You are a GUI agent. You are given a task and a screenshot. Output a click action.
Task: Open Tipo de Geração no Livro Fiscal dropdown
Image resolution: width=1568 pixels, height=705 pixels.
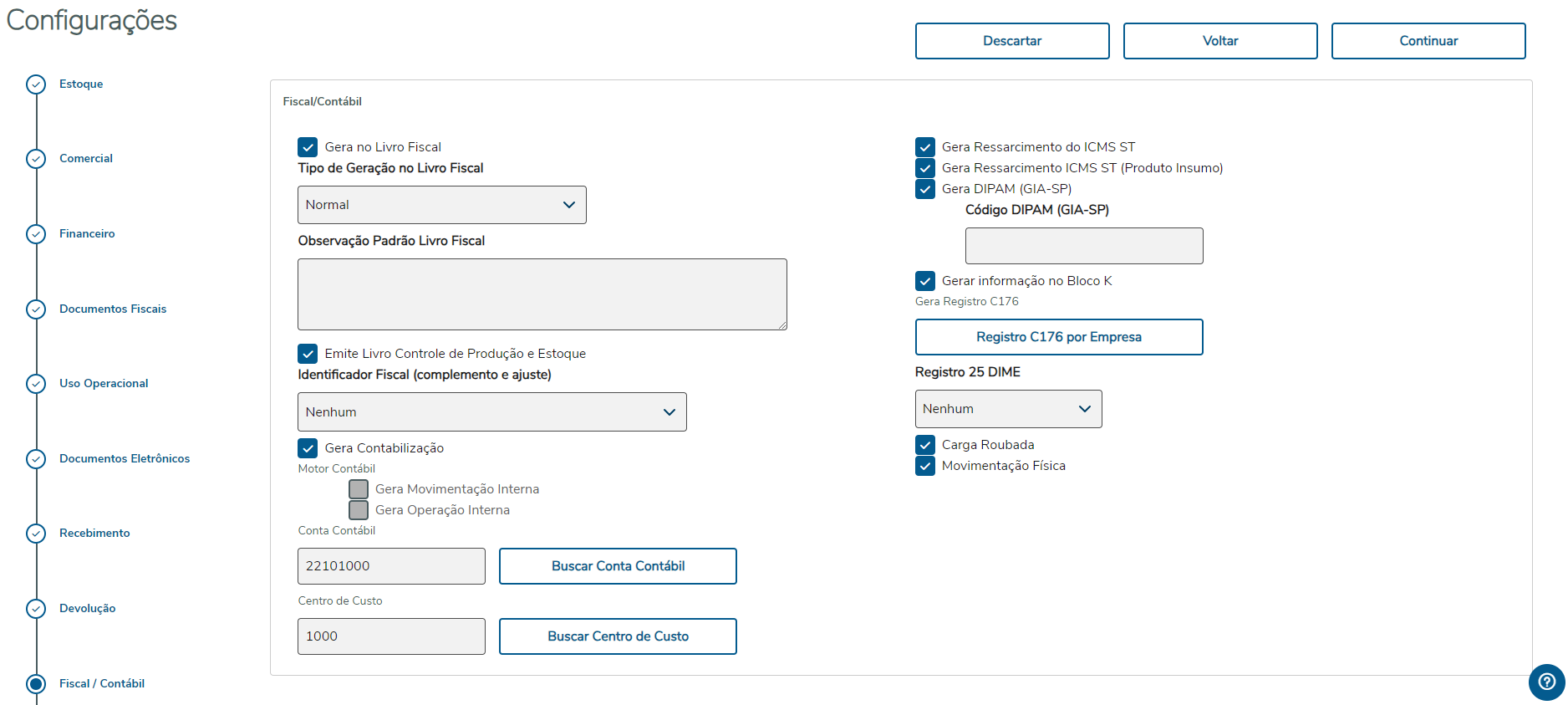pyautogui.click(x=441, y=205)
